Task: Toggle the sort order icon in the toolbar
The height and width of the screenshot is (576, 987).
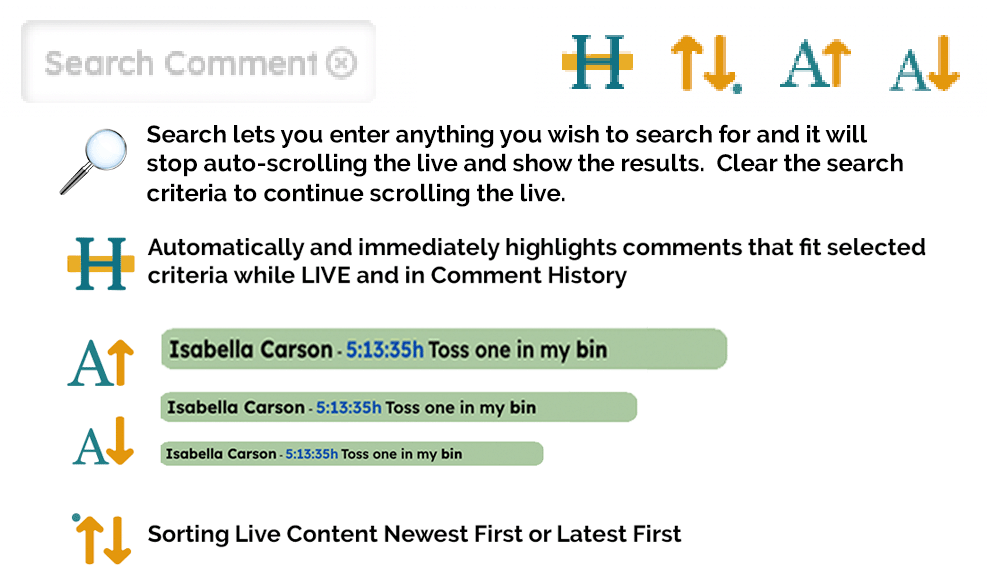Action: click(x=705, y=63)
